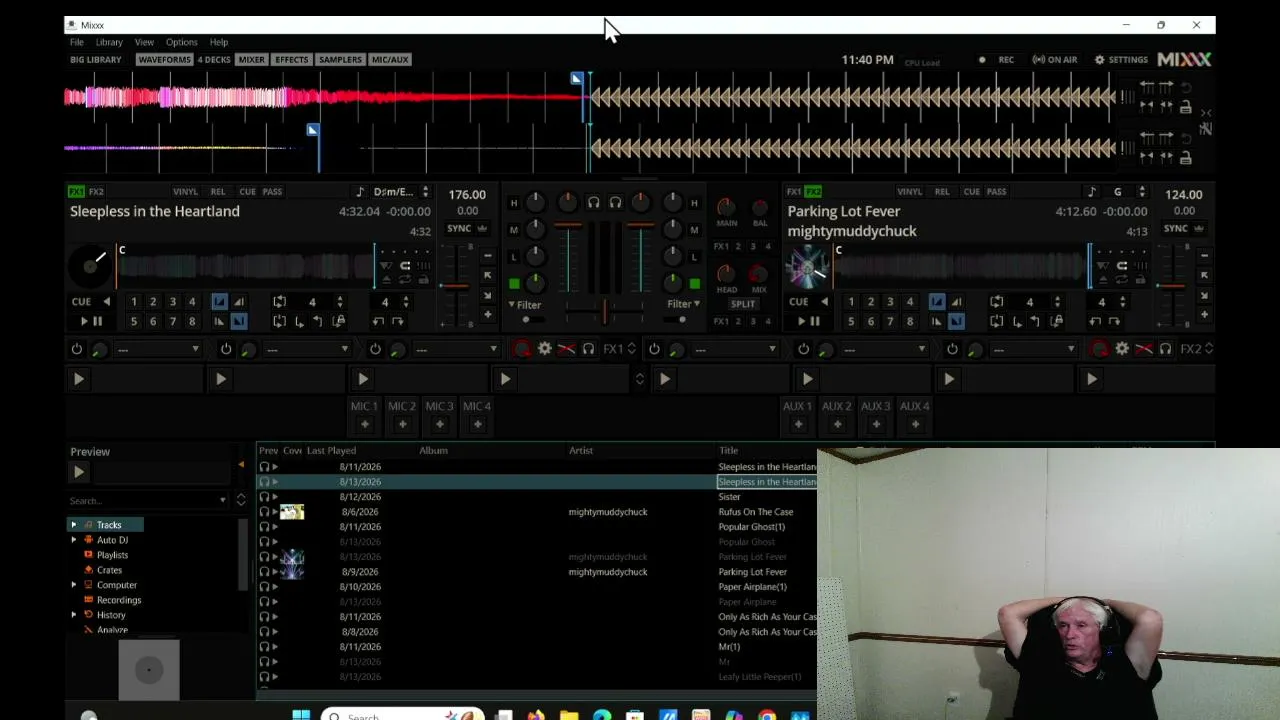The image size is (1280, 720).
Task: Toggle FX1 on the Parking Lot Fever deck
Action: (794, 191)
